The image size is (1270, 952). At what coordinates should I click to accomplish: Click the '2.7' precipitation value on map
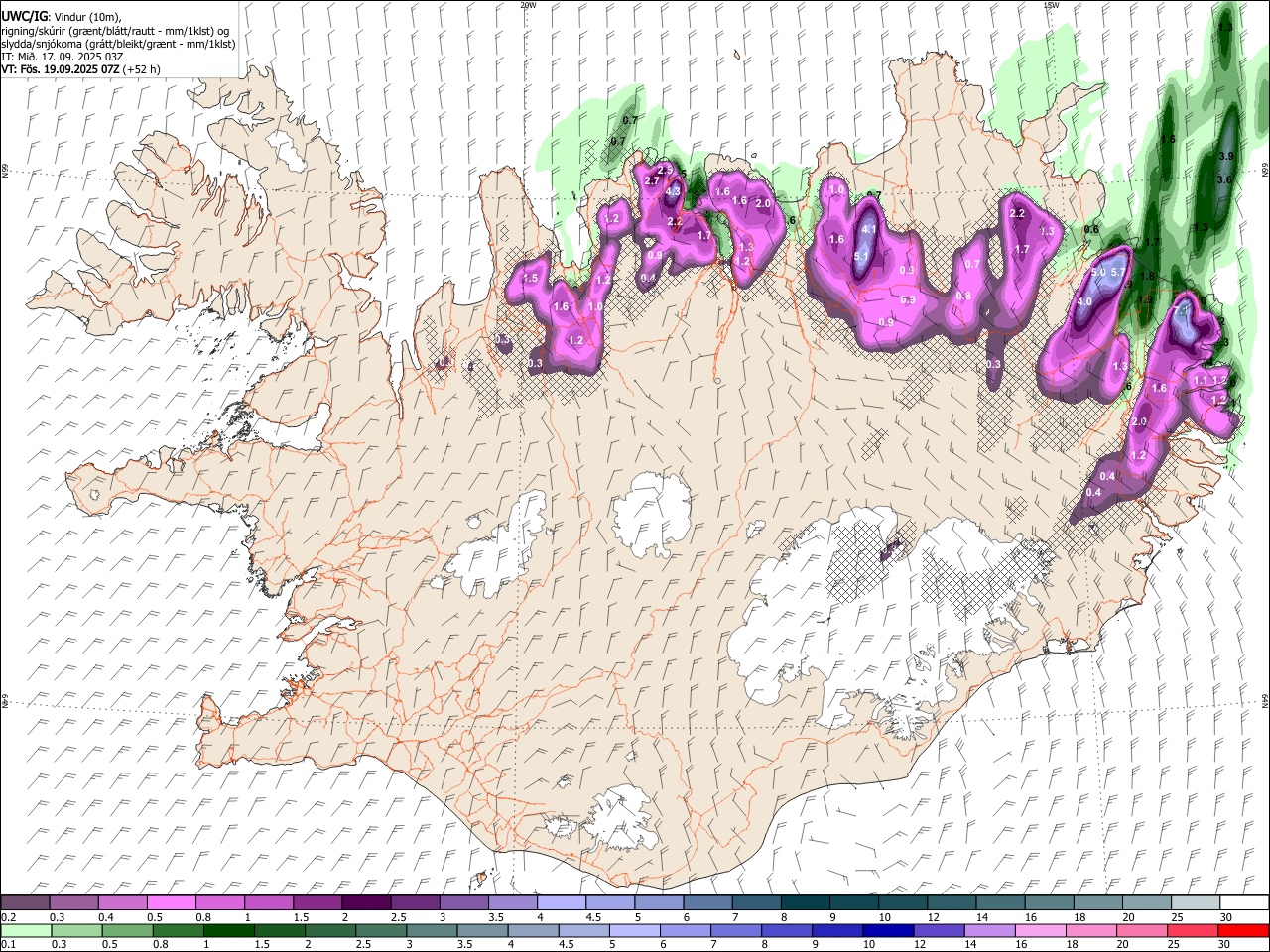[652, 180]
